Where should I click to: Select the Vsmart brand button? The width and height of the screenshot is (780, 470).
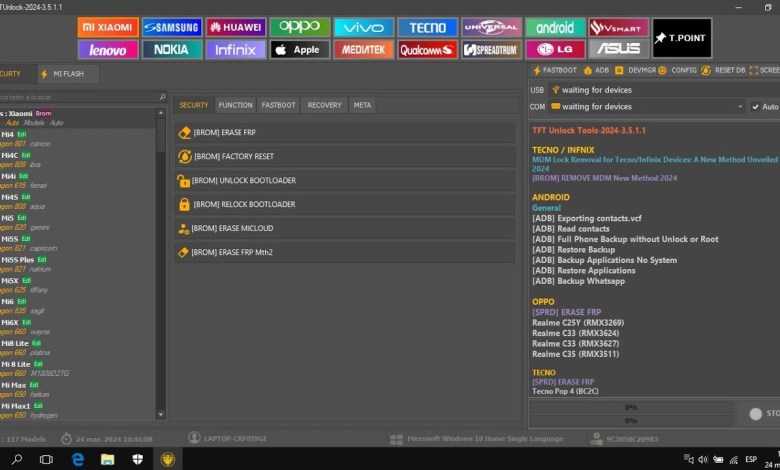[619, 27]
